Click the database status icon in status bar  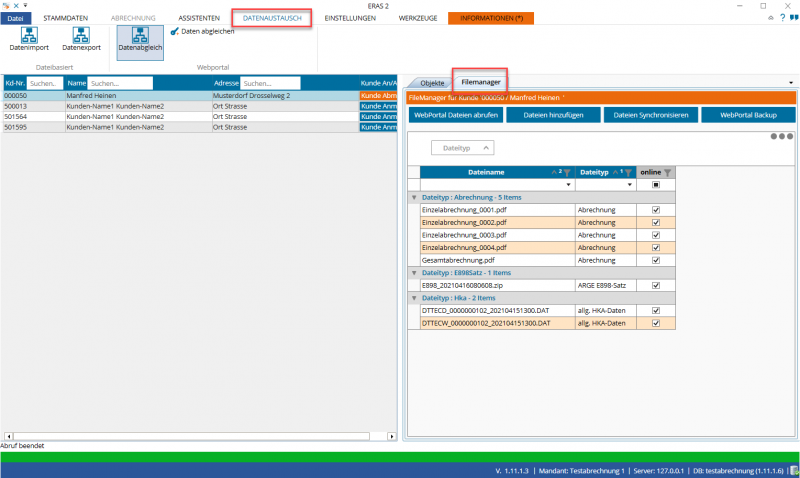[794, 471]
